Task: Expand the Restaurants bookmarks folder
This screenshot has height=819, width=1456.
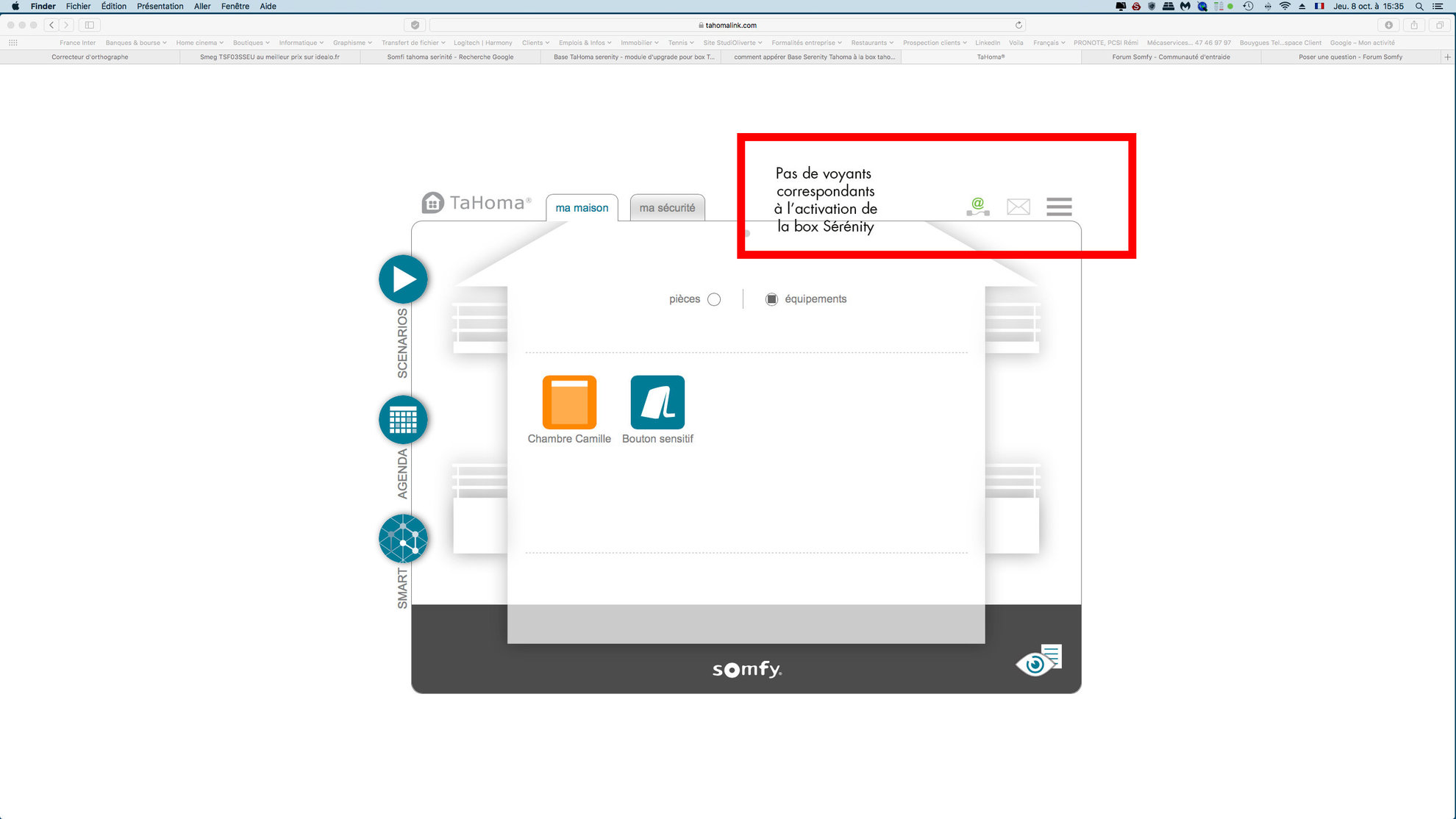Action: [x=871, y=43]
